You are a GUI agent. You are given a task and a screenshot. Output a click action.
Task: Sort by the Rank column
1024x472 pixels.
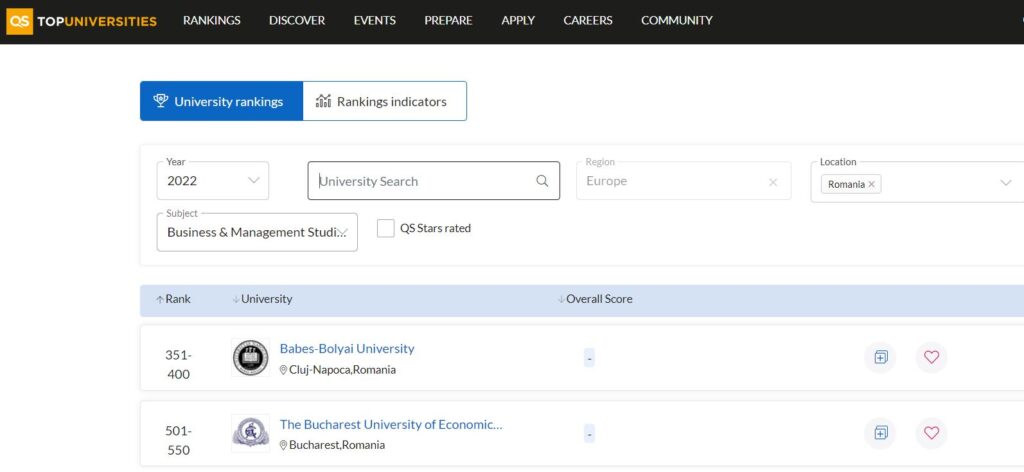click(x=174, y=299)
